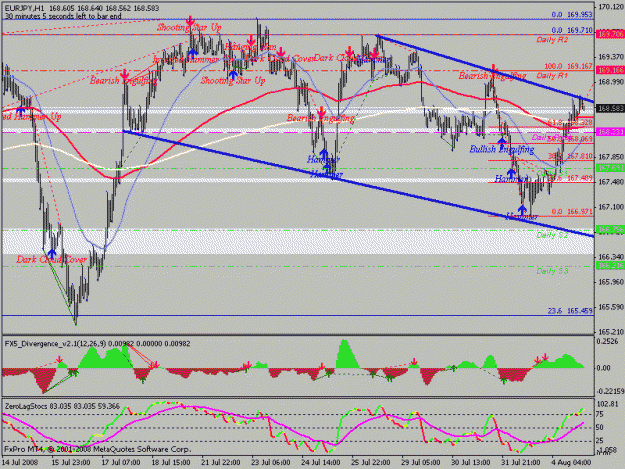Image resolution: width=625 pixels, height=469 pixels.
Task: Click the '23 Jul 06:00' time axis label
Action: tap(271, 462)
